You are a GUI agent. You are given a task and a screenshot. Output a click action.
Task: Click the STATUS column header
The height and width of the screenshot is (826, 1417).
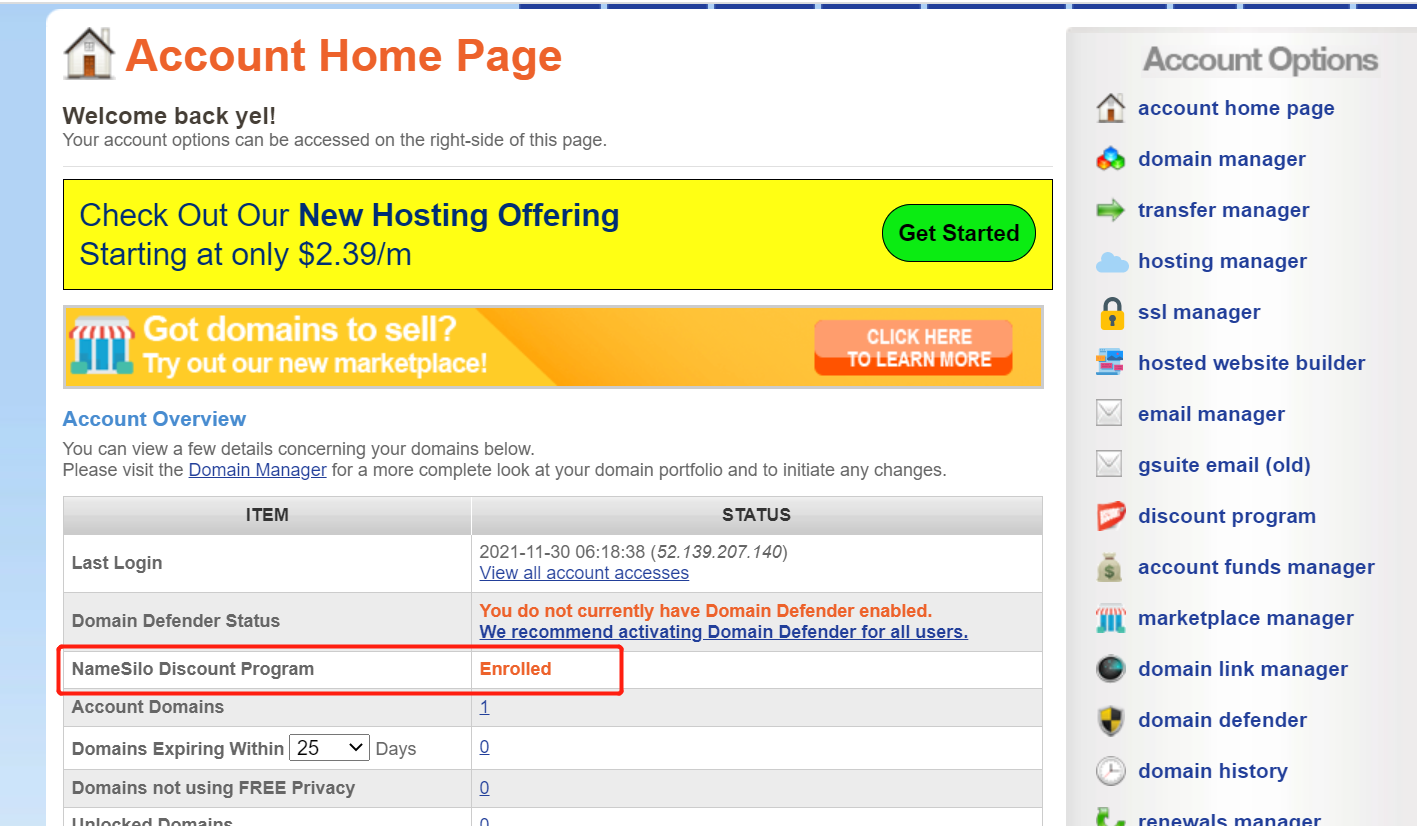[757, 515]
